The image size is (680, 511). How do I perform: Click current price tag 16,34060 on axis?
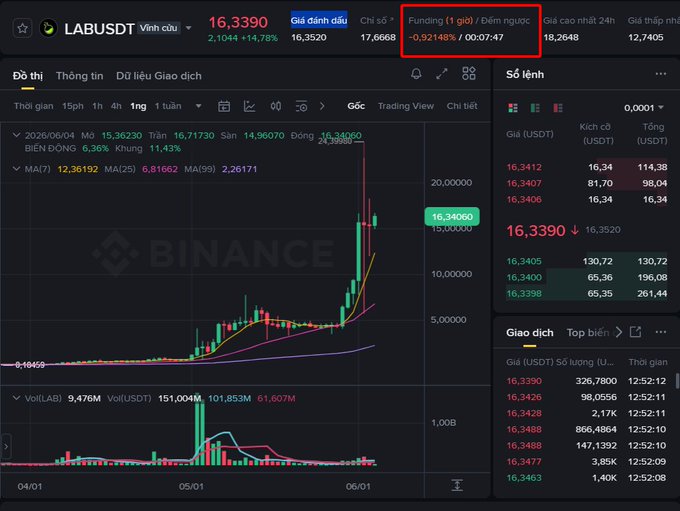(452, 216)
